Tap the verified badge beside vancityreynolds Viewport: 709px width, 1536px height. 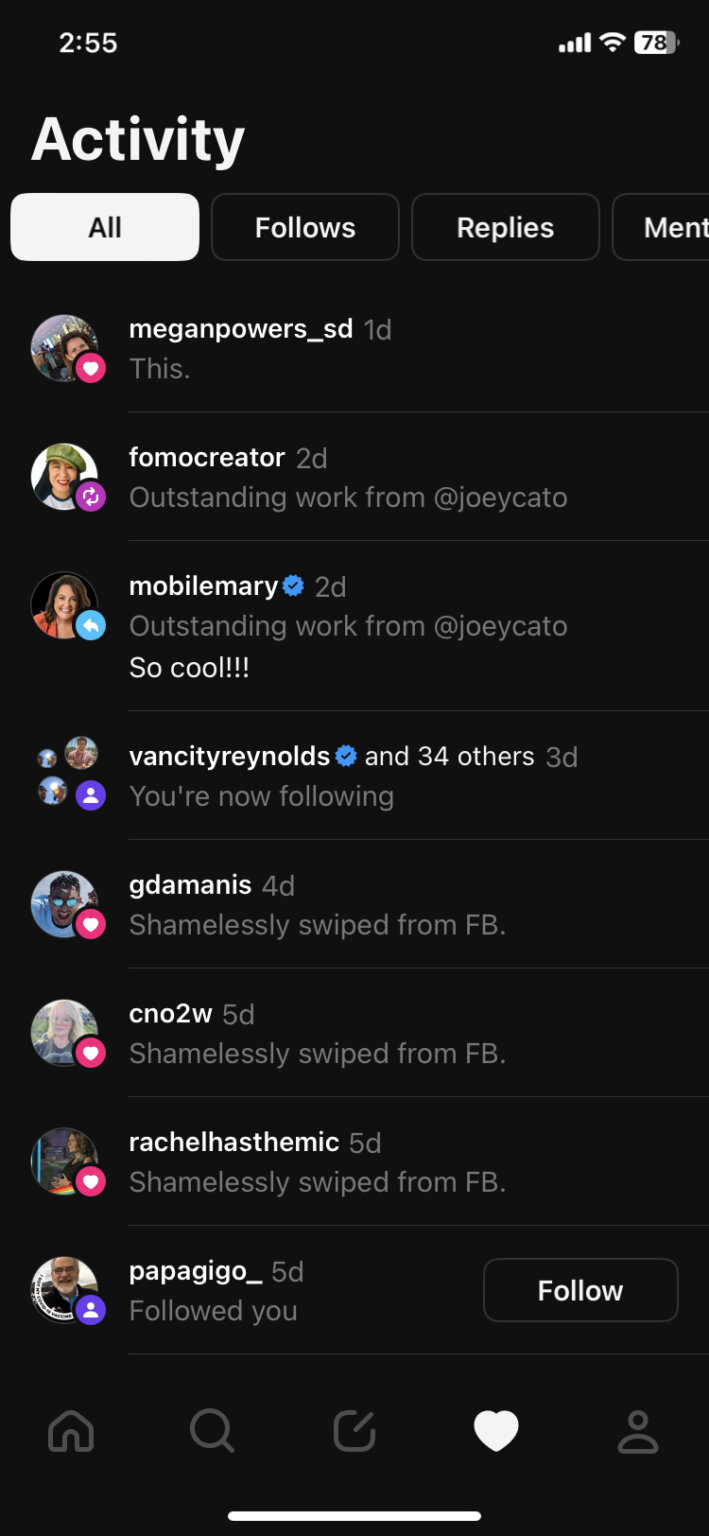click(346, 756)
